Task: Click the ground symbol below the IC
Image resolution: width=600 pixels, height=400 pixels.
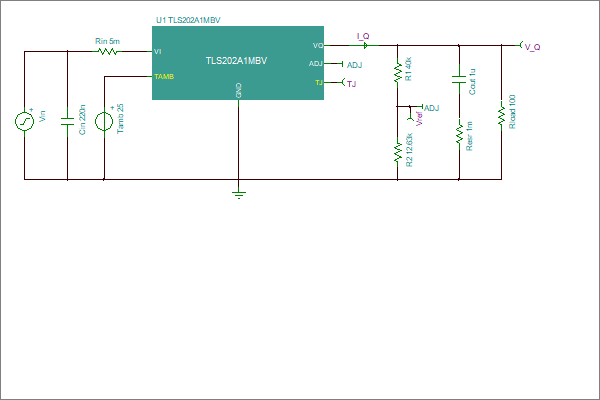Action: [x=239, y=195]
